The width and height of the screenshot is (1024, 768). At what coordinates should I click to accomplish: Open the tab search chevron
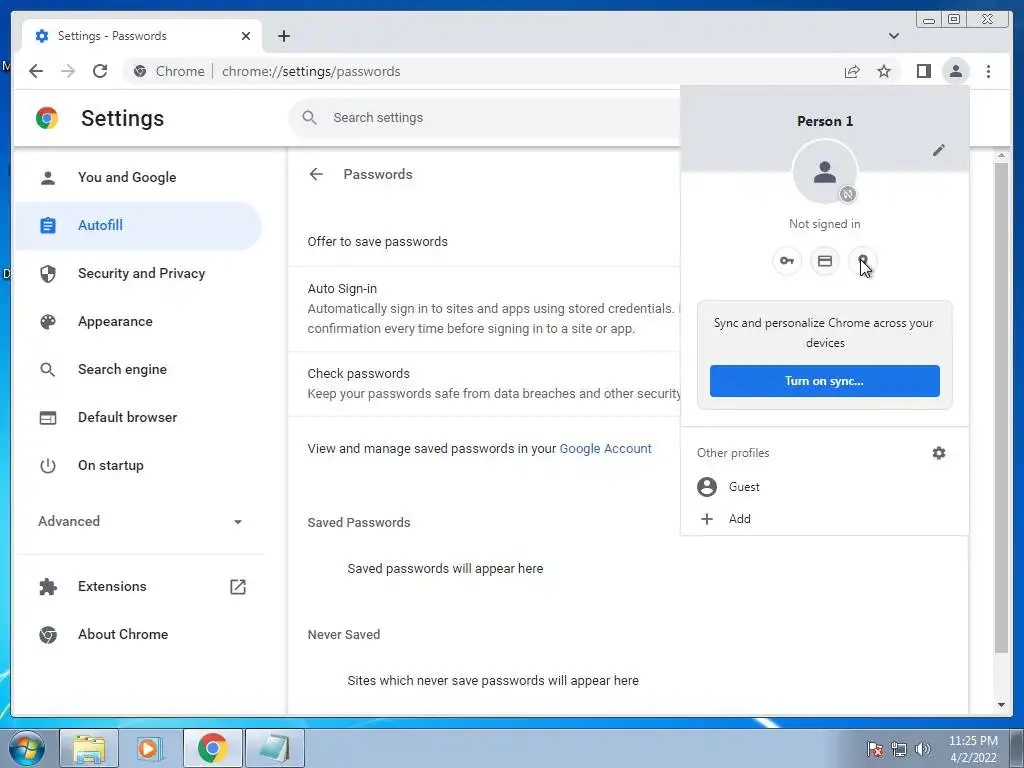tap(893, 36)
